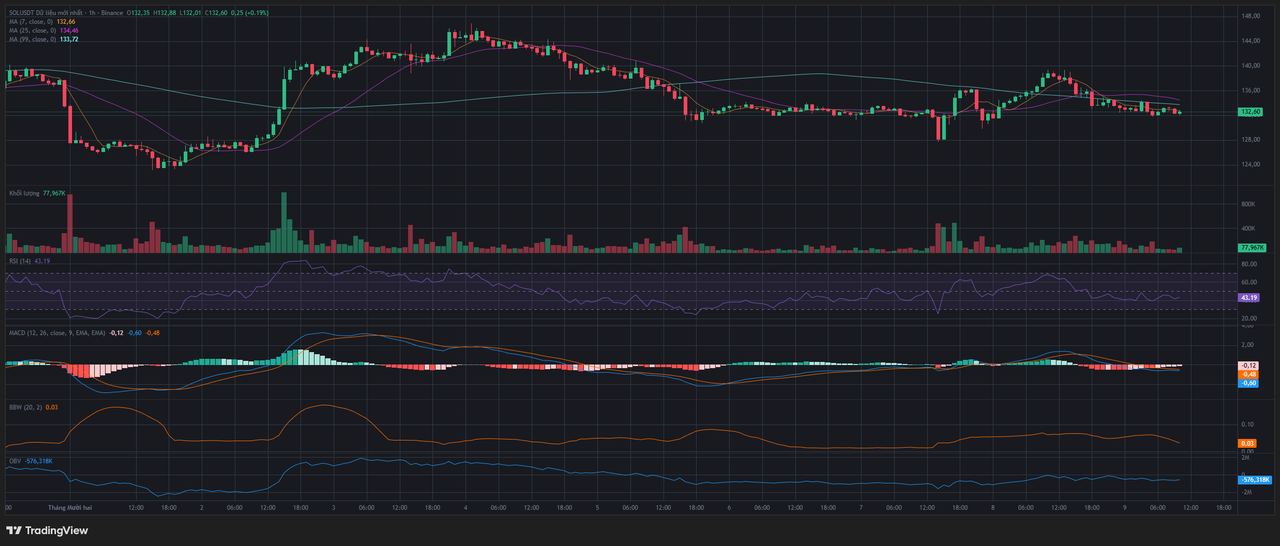1280x546 pixels.
Task: Click the orange MACD signal label -0,48
Action: [x=1249, y=374]
